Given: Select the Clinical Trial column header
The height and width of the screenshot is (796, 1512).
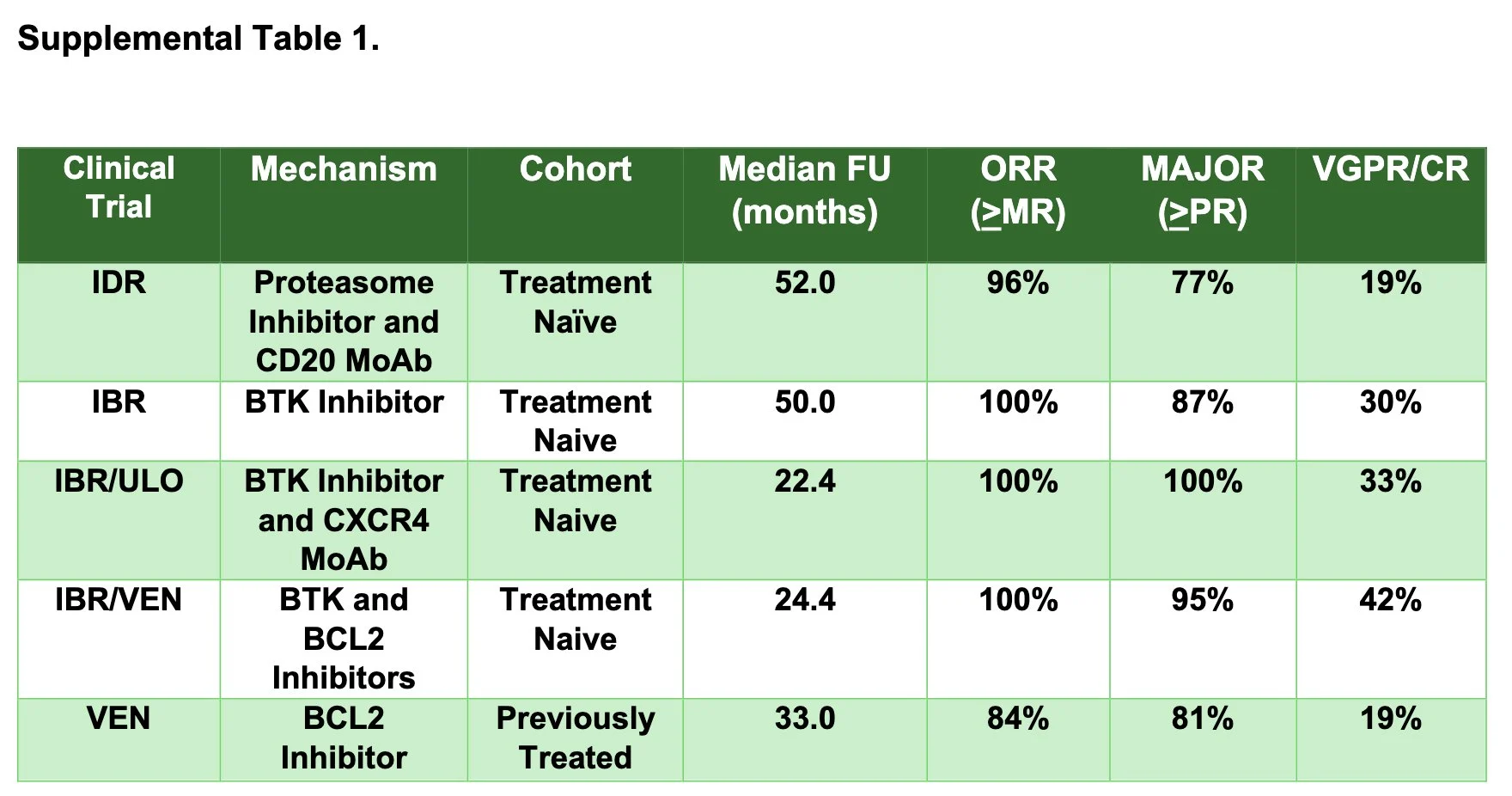Looking at the screenshot, I should [119, 187].
